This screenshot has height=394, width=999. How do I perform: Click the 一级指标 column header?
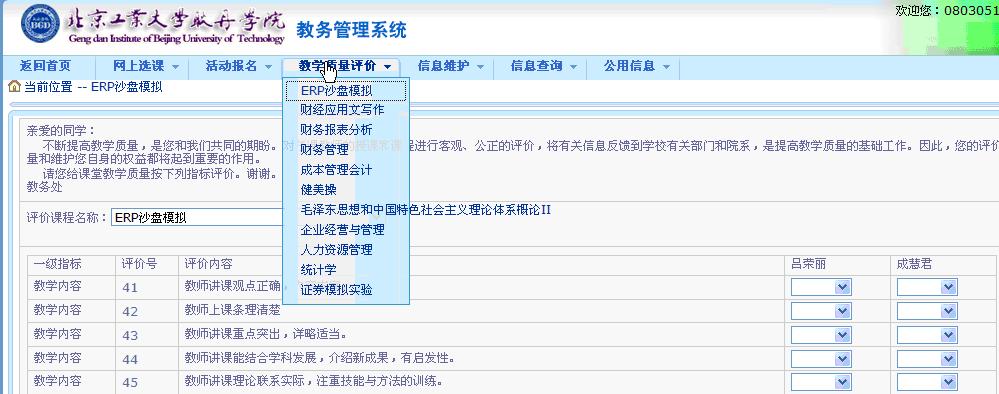(x=57, y=264)
